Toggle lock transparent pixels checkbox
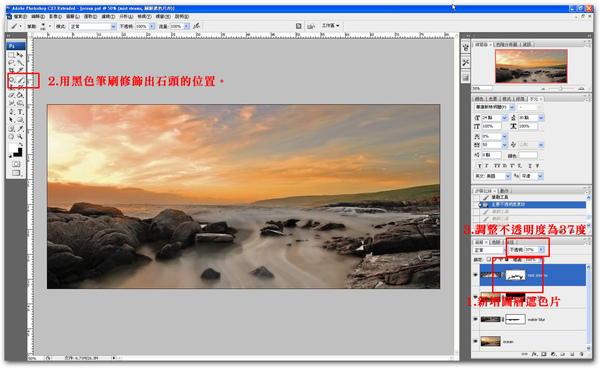Viewport: 600px width, 368px height. click(488, 259)
